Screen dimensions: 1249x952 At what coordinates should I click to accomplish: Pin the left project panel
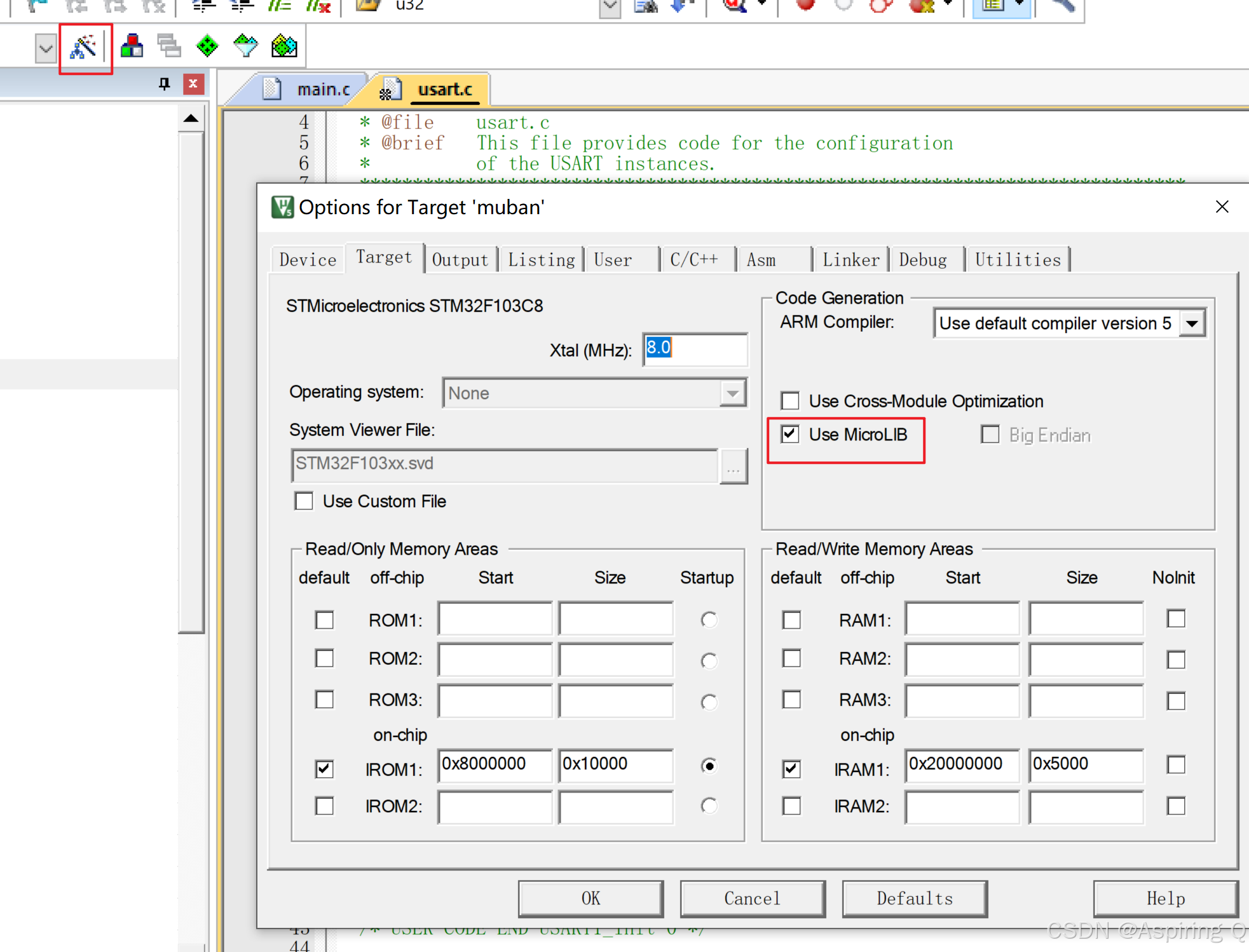point(165,84)
